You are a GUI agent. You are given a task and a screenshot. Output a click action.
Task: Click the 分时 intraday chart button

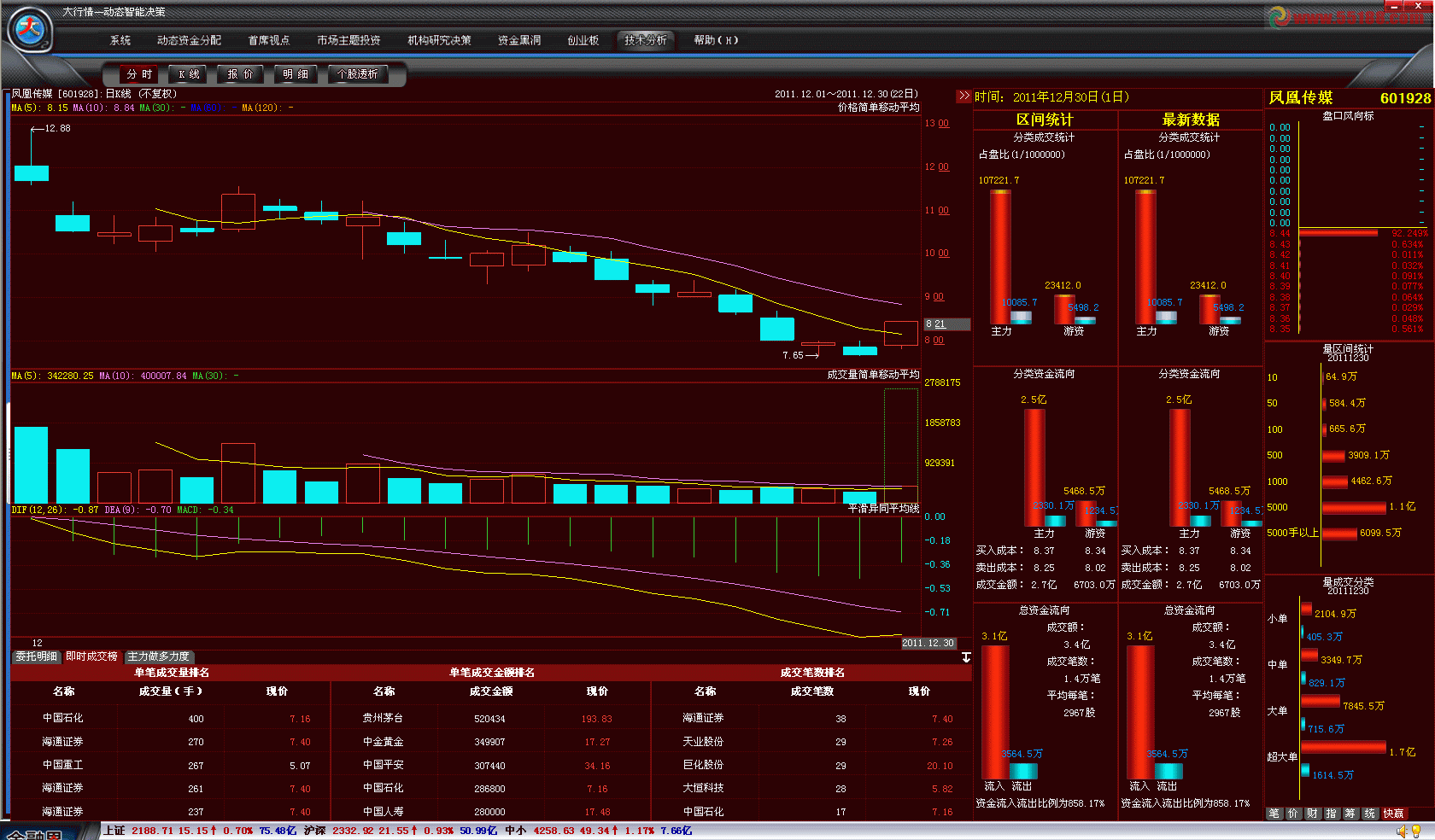tap(139, 74)
